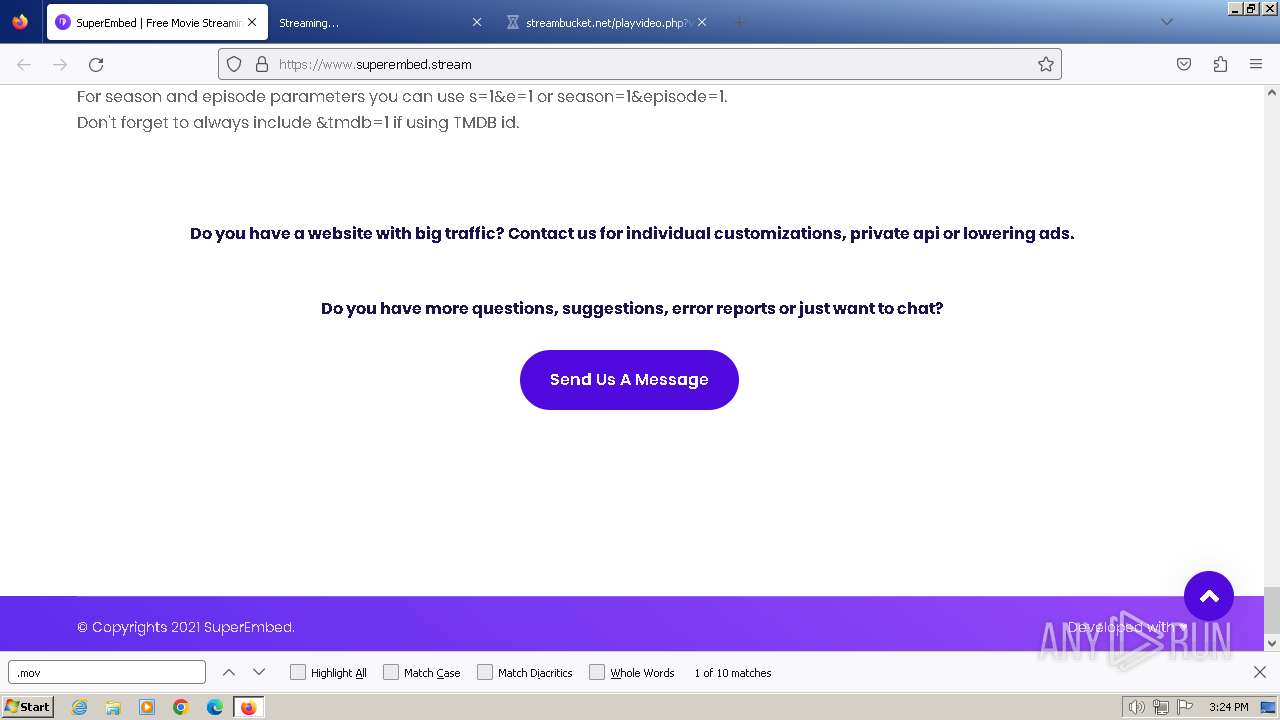Open Action Center flag icon
Screen dimensions: 1280x720
(x=1185, y=707)
